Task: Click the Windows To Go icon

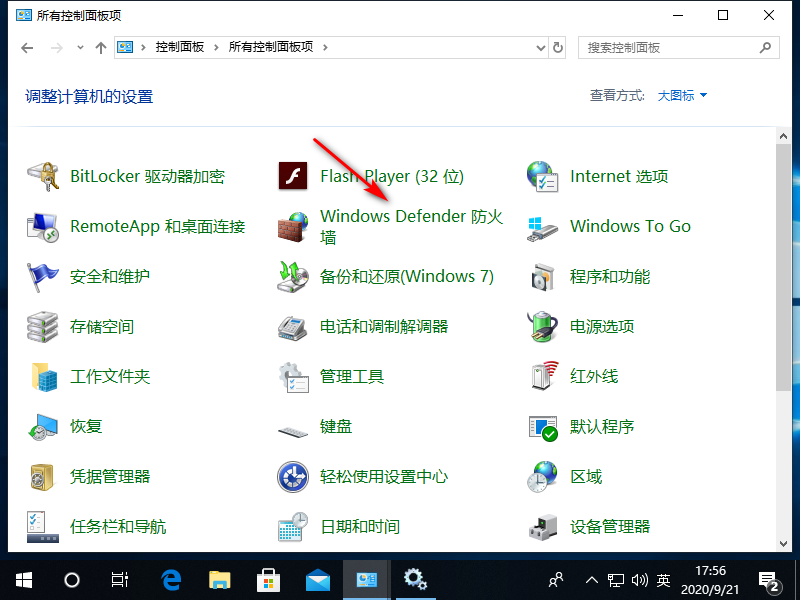Action: tap(541, 227)
